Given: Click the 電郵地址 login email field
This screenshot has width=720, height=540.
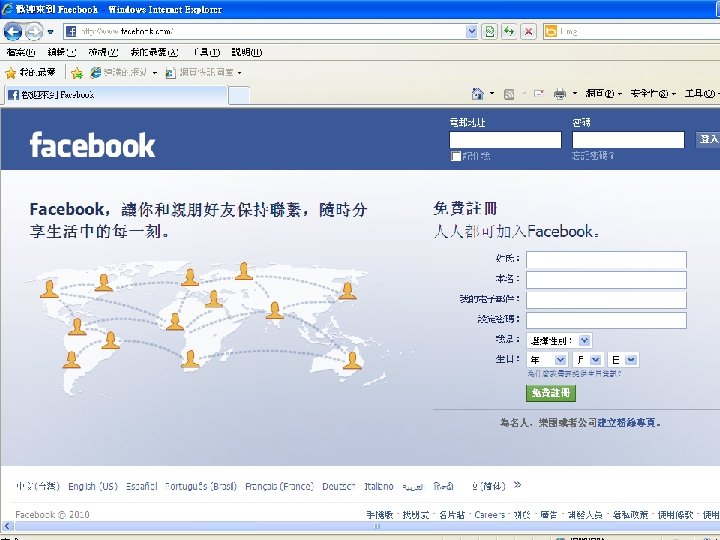Looking at the screenshot, I should [x=505, y=140].
